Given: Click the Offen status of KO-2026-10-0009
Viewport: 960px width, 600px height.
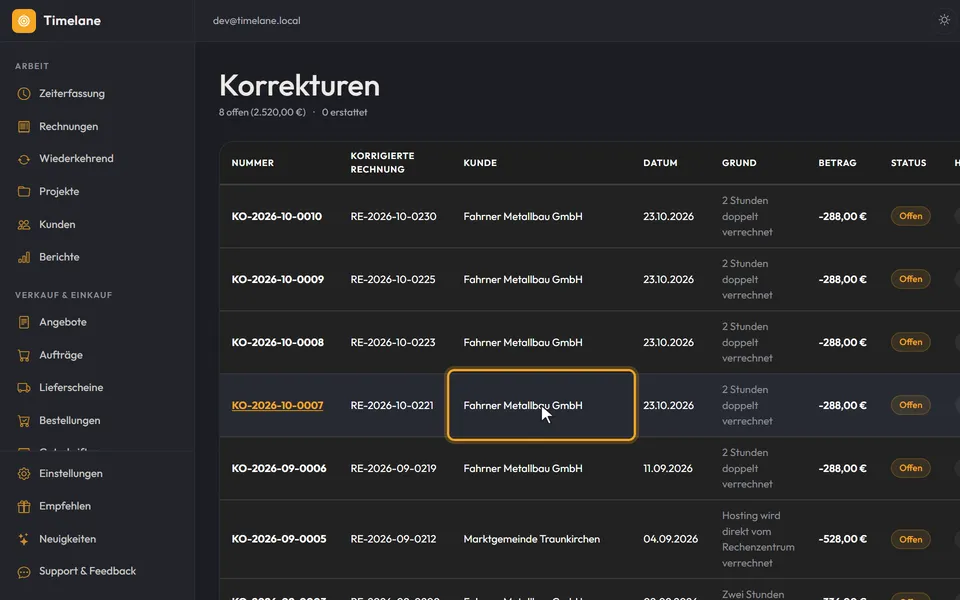Looking at the screenshot, I should coord(910,279).
